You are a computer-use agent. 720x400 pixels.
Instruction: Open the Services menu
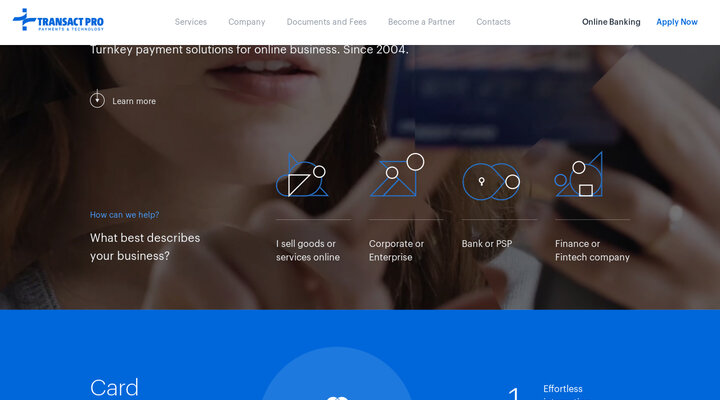191,22
